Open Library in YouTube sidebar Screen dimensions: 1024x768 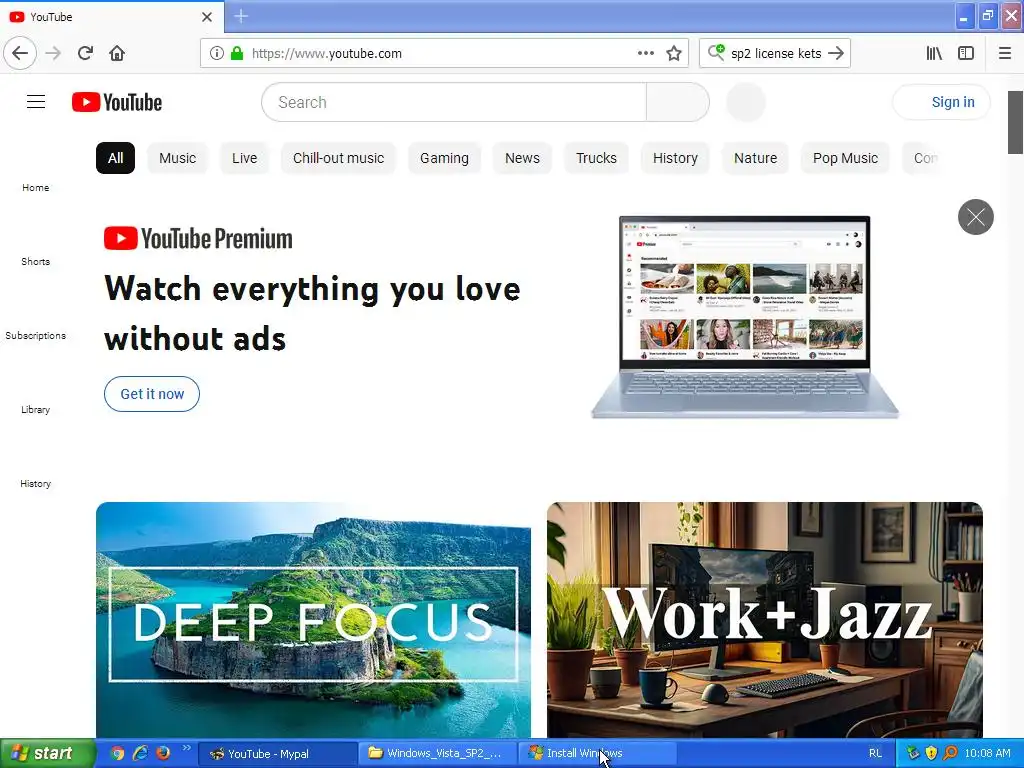pos(35,409)
